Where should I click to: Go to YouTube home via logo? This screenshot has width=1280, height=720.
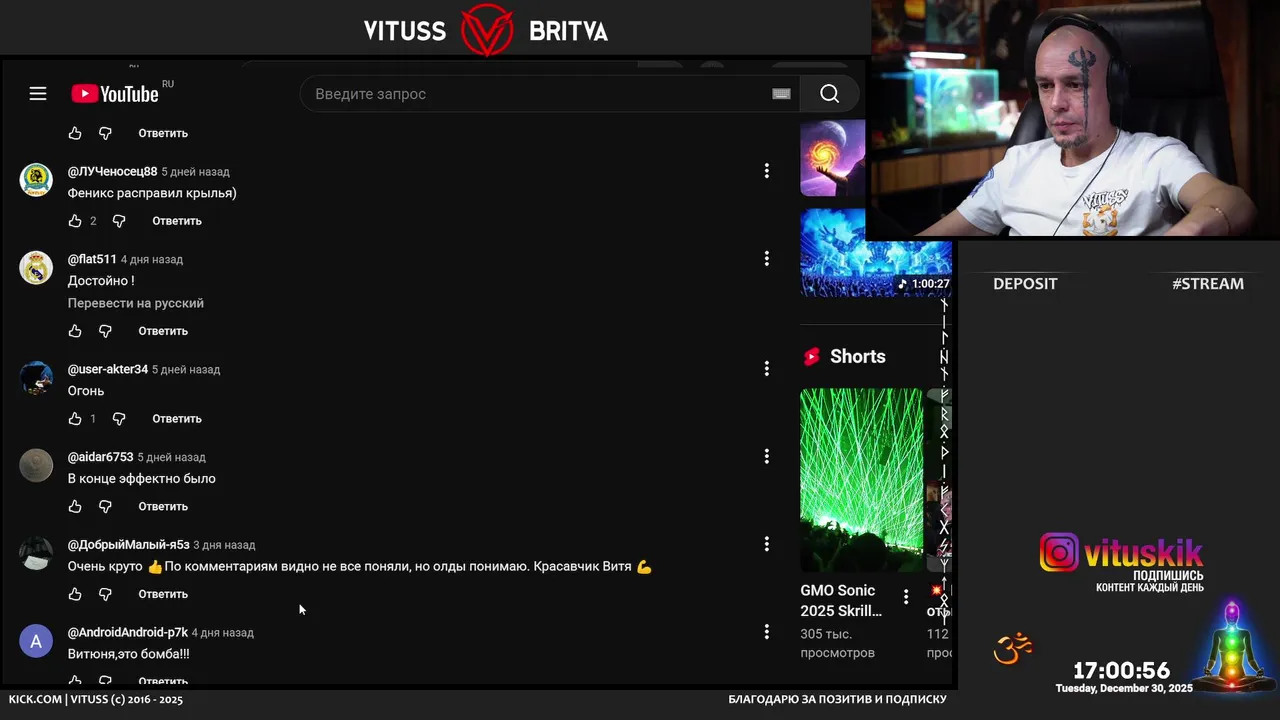tap(115, 94)
